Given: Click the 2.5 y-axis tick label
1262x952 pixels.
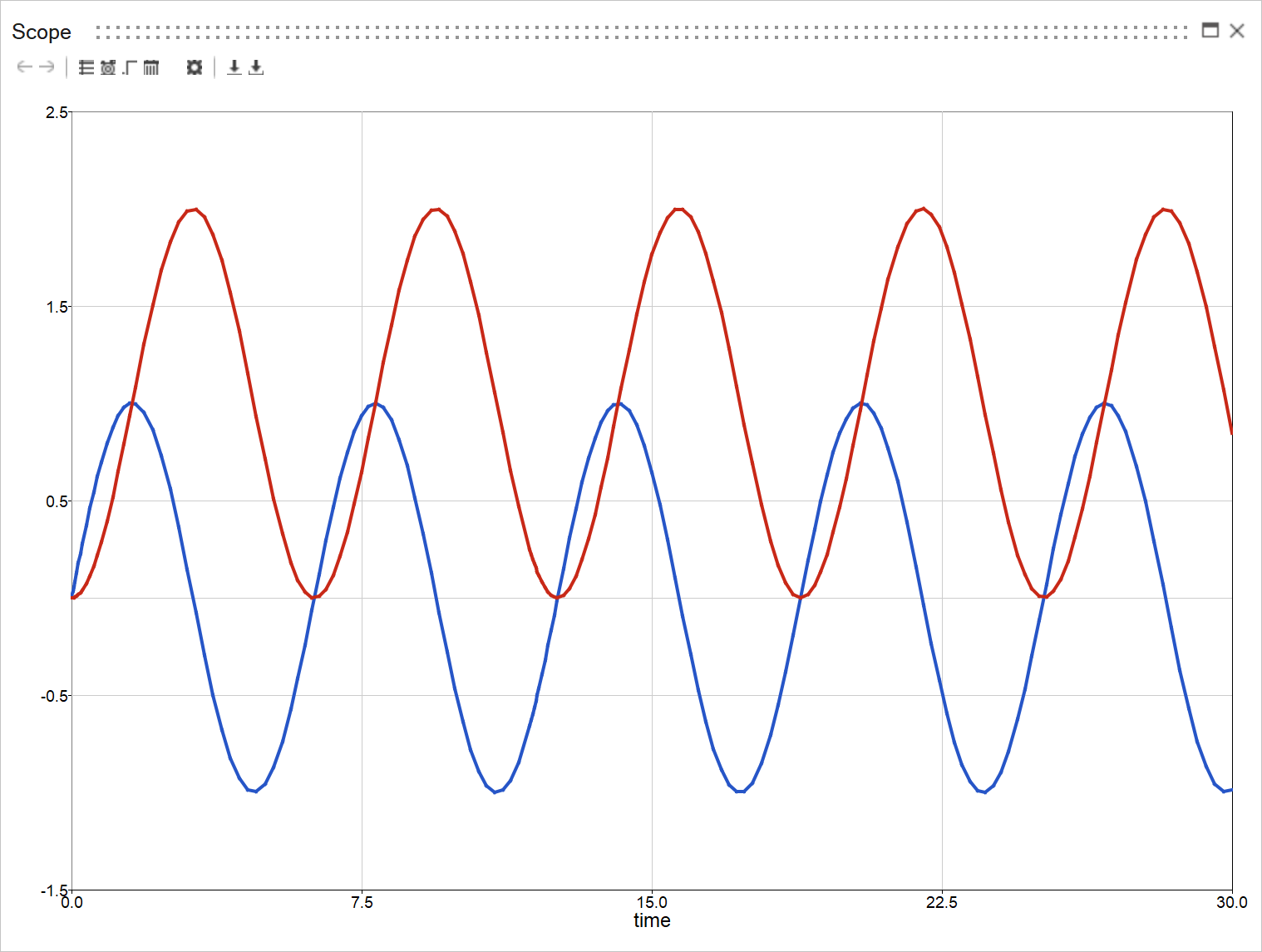Looking at the screenshot, I should click(57, 112).
